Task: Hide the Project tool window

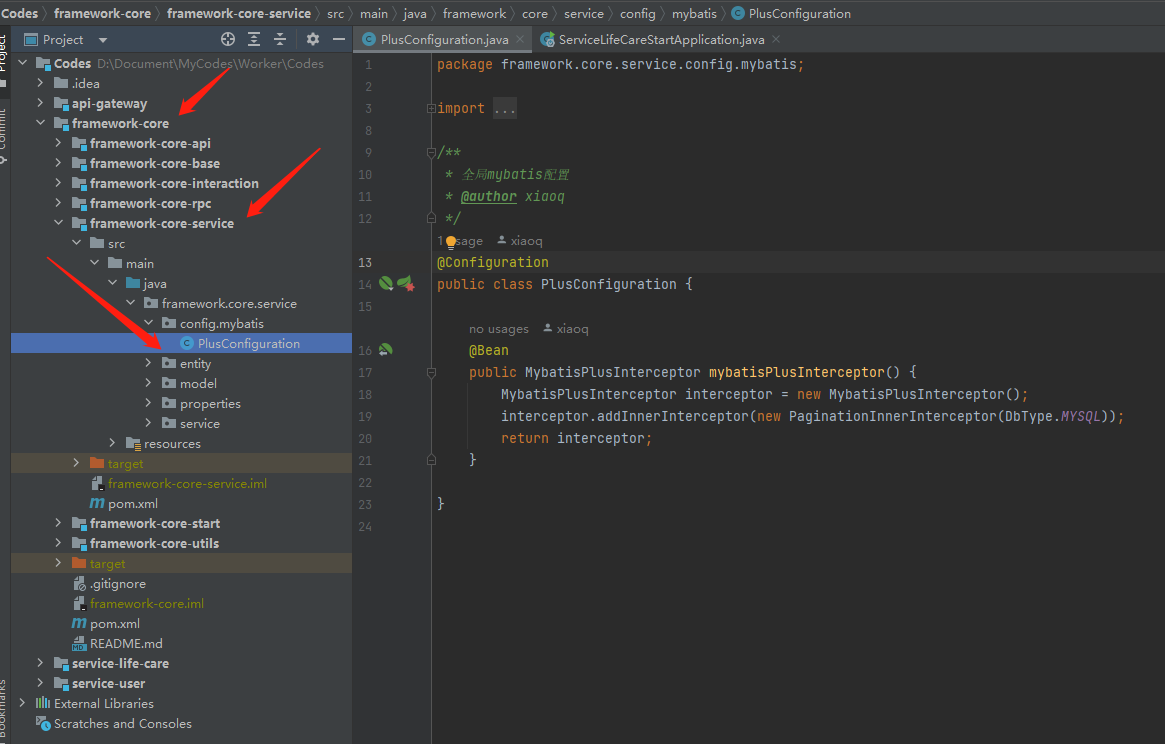Action: (339, 39)
